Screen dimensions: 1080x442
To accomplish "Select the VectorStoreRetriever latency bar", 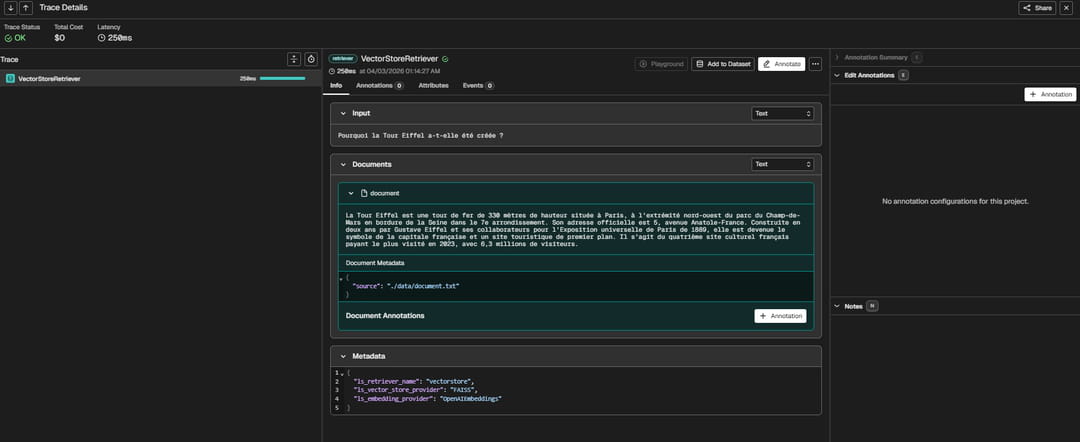I will (x=282, y=78).
